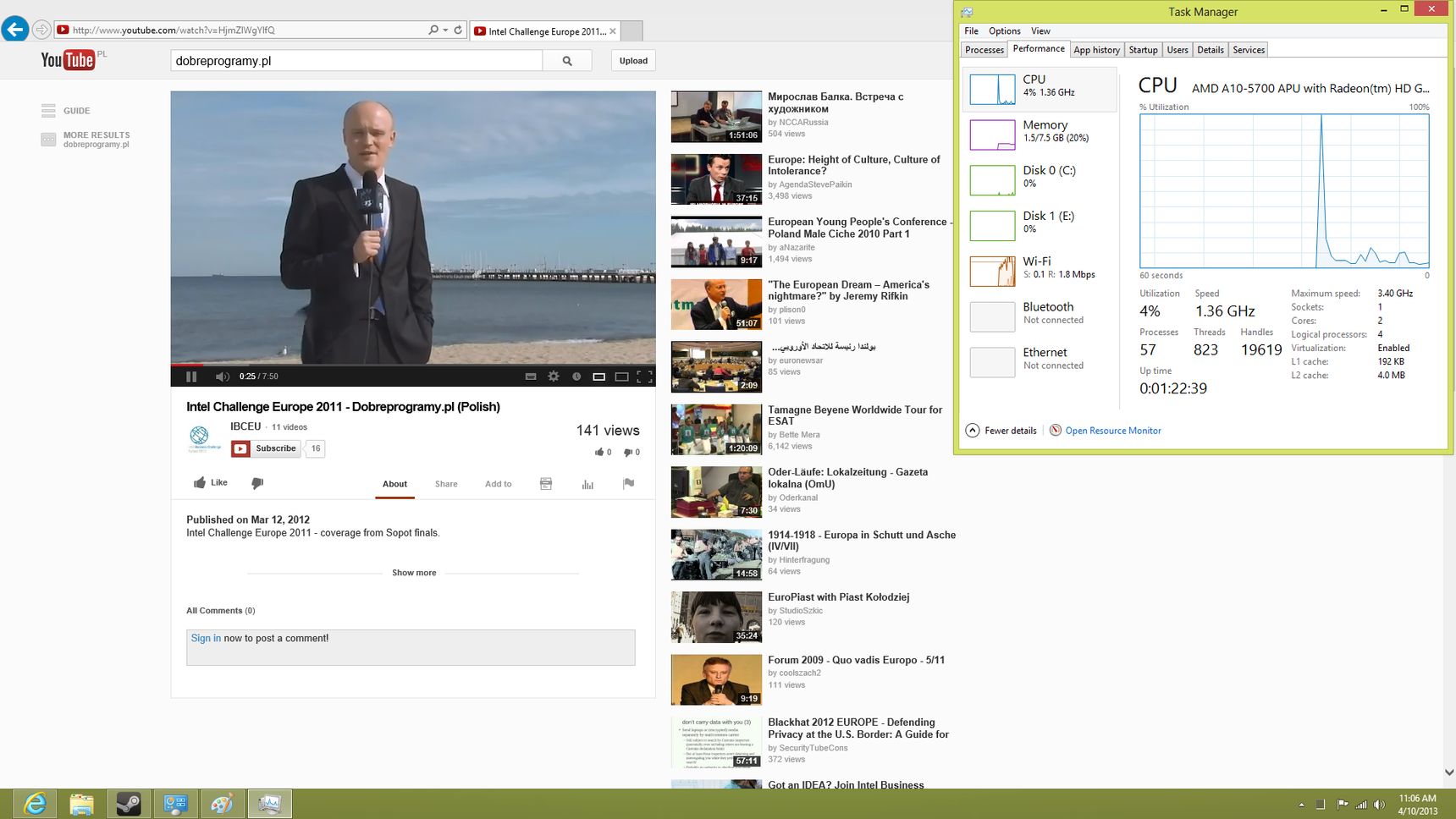Click the YouTube logo
The height and width of the screenshot is (819, 1456).
68,59
